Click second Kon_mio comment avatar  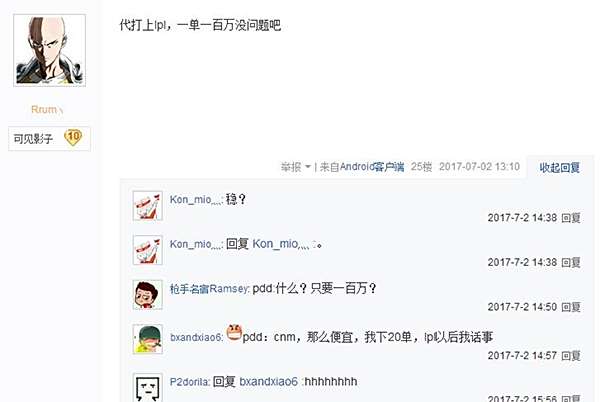[148, 250]
